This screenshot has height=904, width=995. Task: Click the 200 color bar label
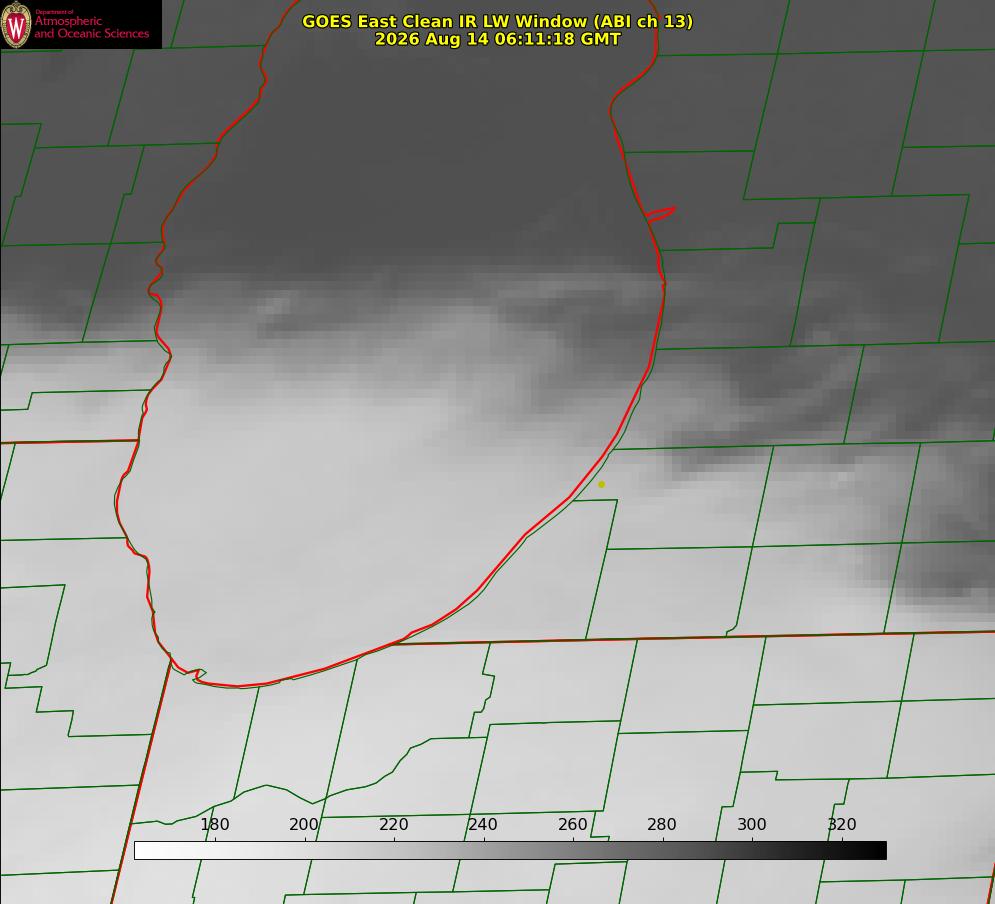tap(304, 824)
